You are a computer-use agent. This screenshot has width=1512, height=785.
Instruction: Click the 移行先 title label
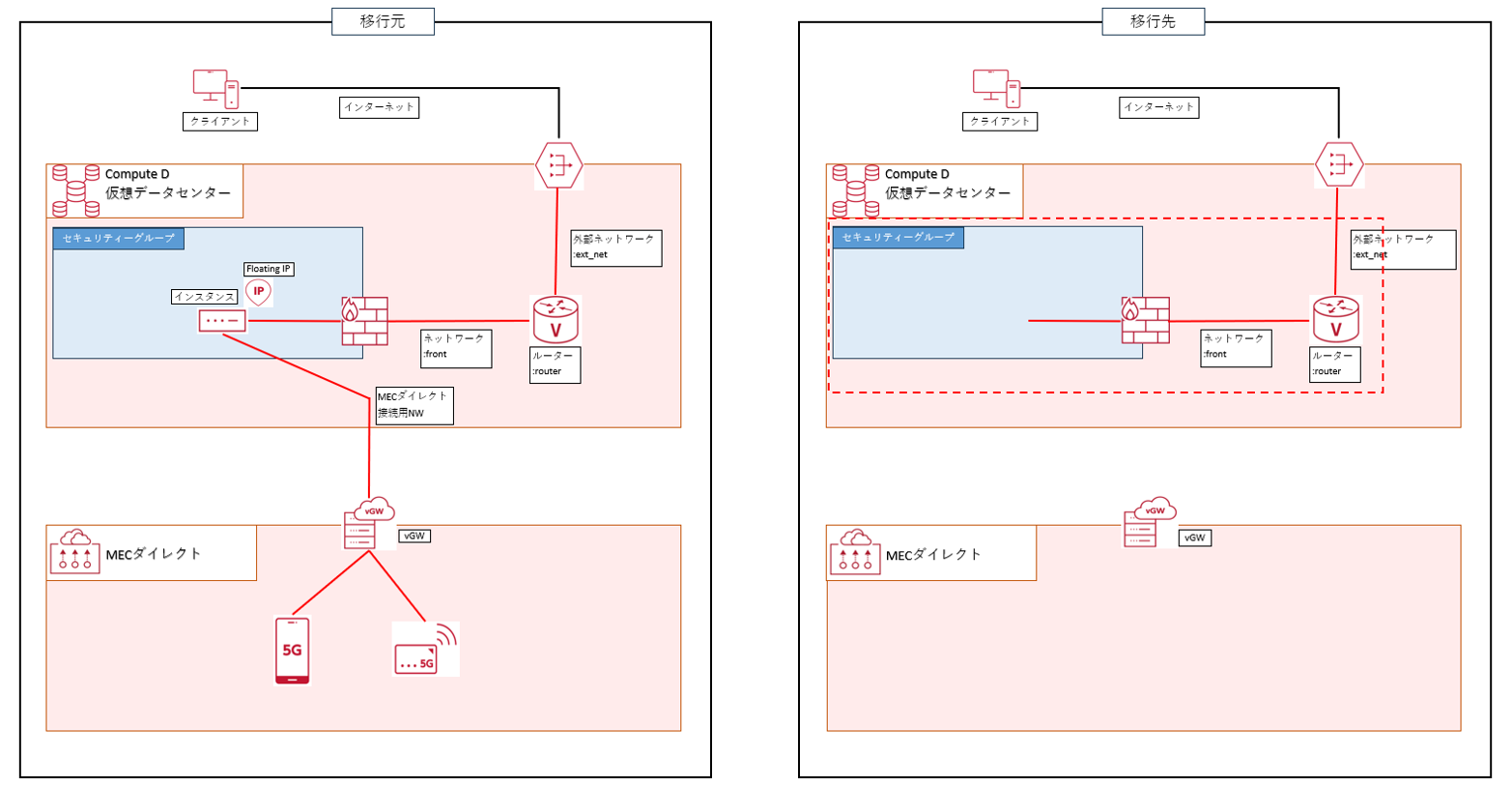click(1153, 21)
